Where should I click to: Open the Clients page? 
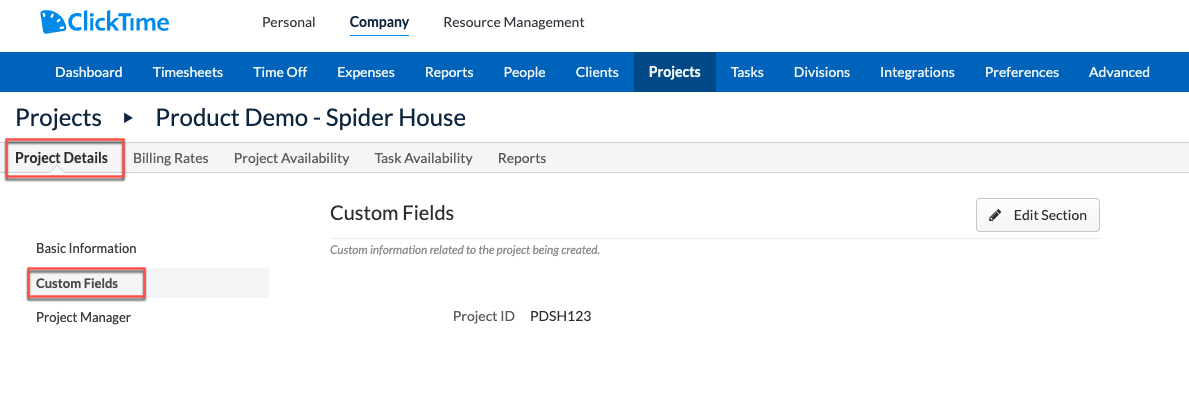click(597, 72)
